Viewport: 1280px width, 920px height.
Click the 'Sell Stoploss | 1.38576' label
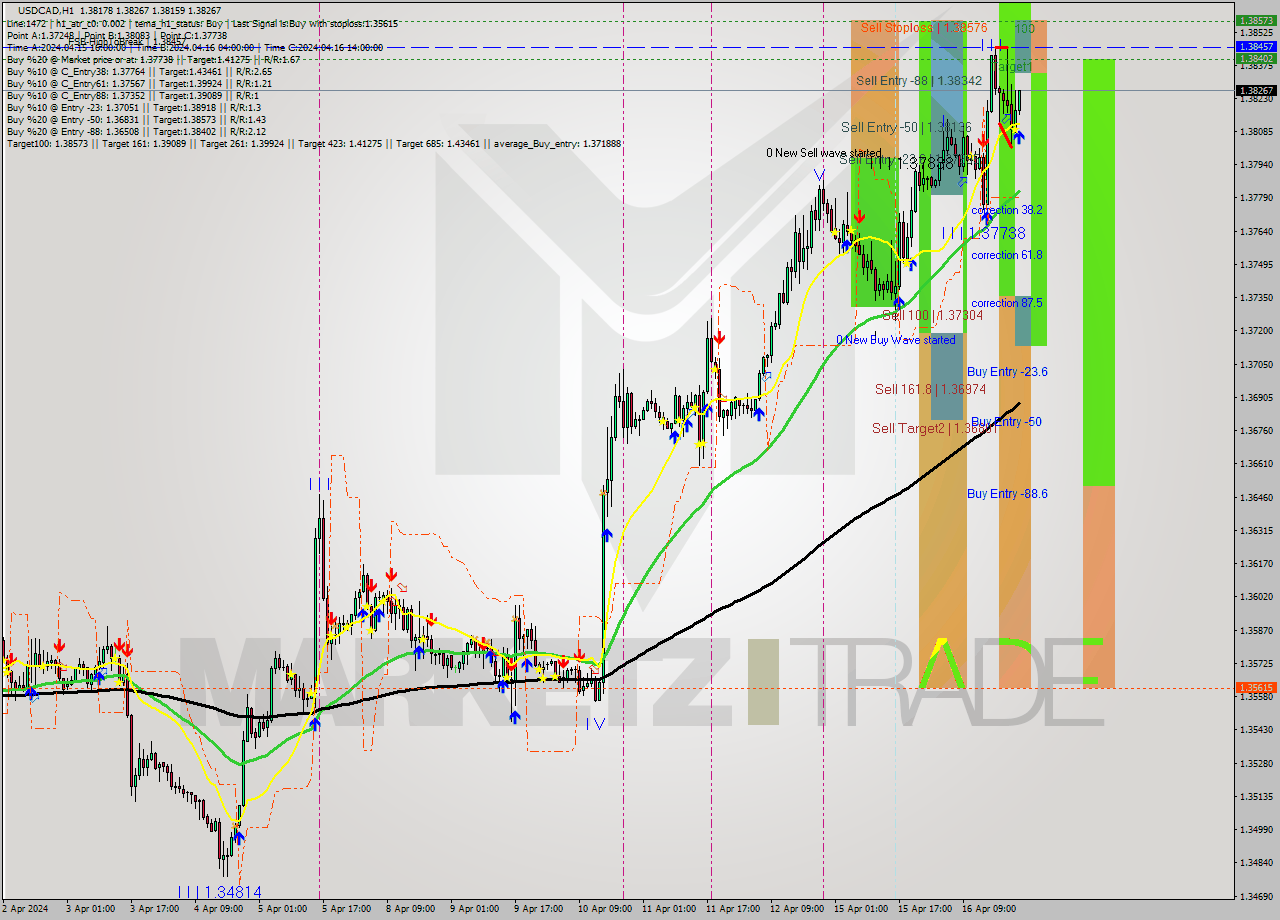[x=923, y=29]
